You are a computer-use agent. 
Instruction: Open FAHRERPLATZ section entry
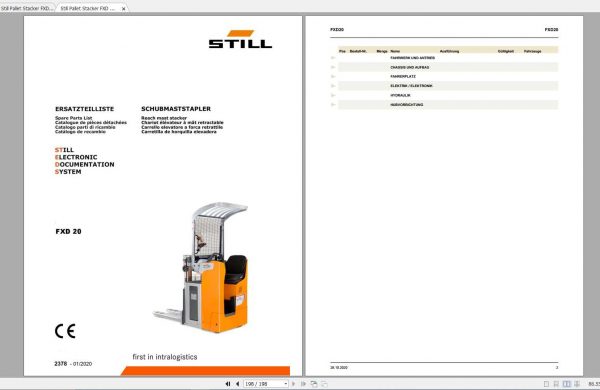tap(403, 77)
